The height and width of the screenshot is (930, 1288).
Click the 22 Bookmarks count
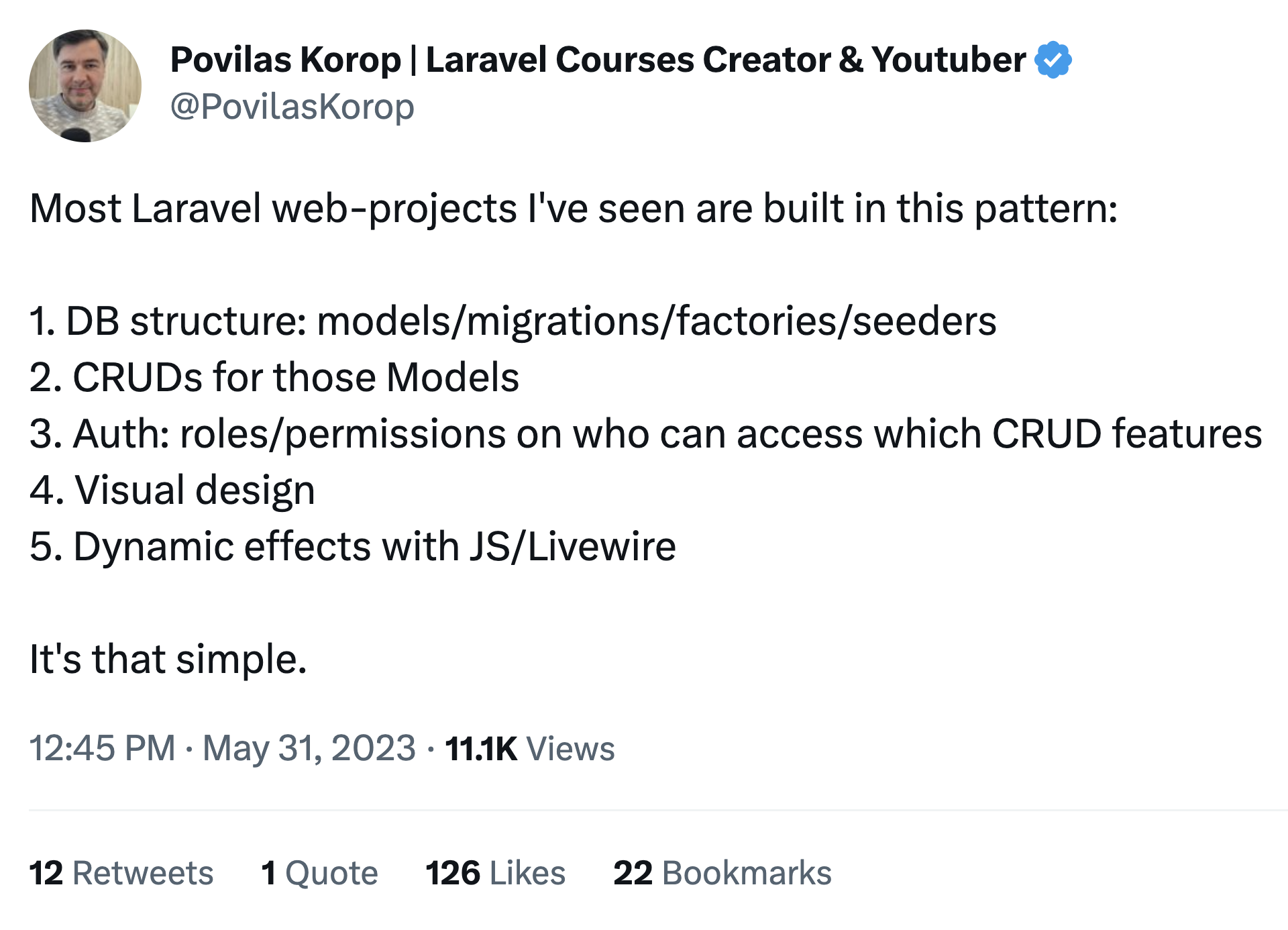(x=722, y=873)
